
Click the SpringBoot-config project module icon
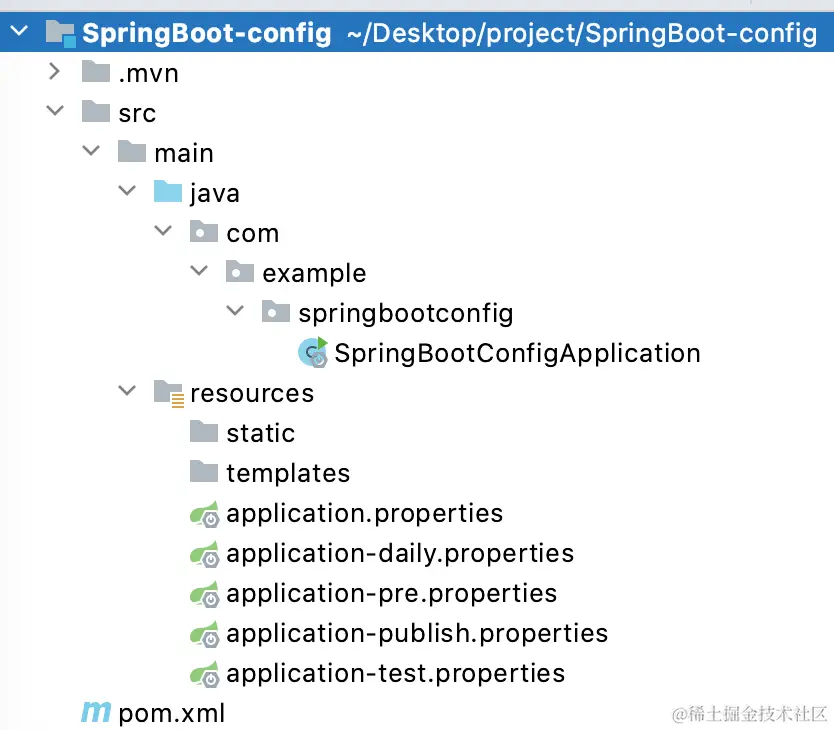pyautogui.click(x=60, y=34)
